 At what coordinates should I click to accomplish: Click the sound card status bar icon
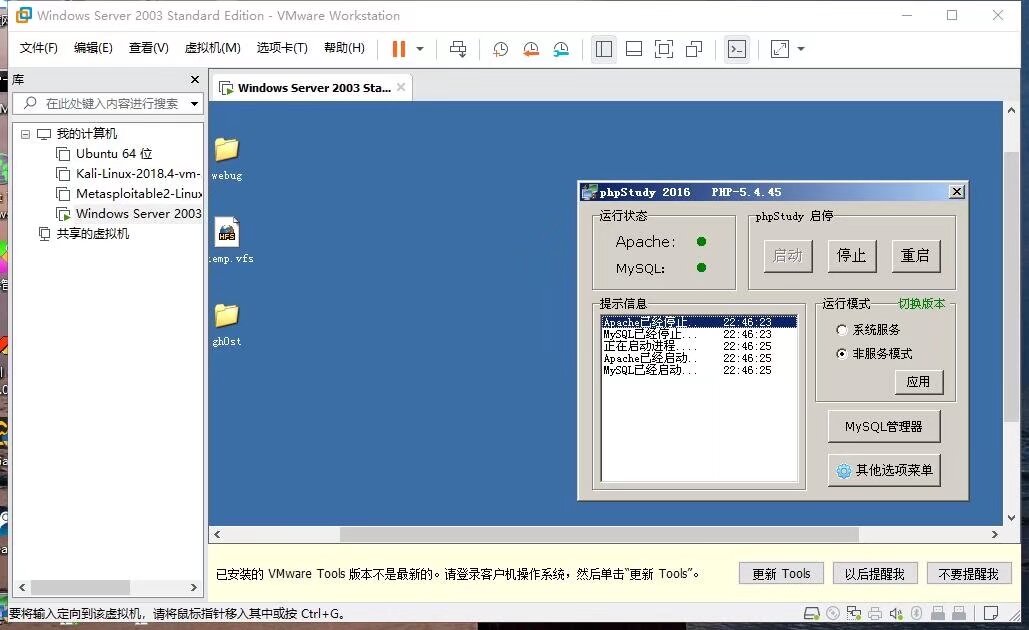click(x=896, y=614)
